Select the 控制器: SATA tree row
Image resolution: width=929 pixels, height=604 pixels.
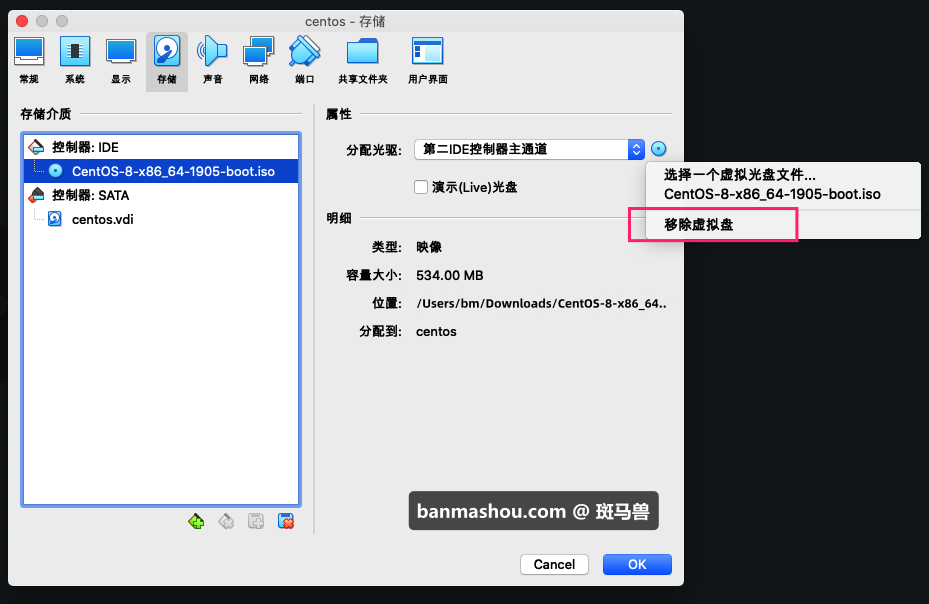[x=161, y=195]
